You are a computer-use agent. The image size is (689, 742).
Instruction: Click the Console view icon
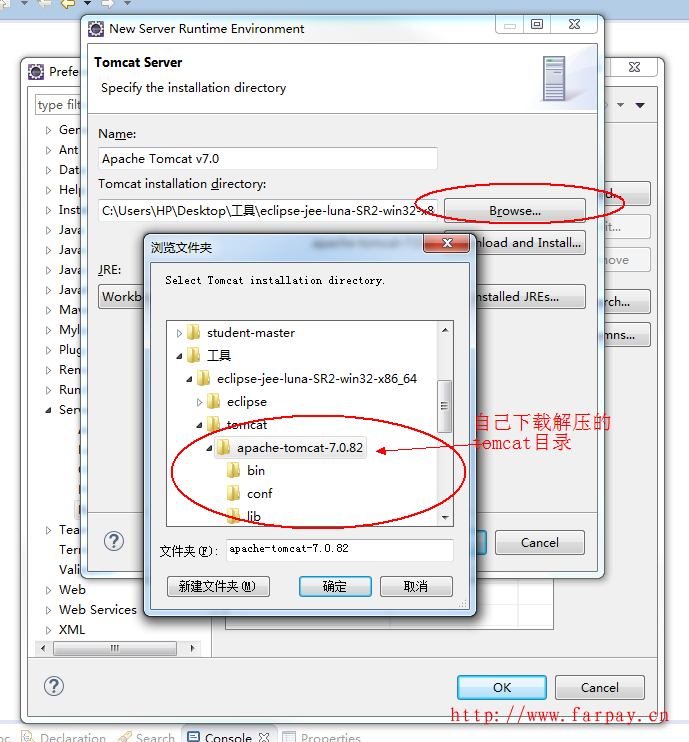[x=193, y=736]
